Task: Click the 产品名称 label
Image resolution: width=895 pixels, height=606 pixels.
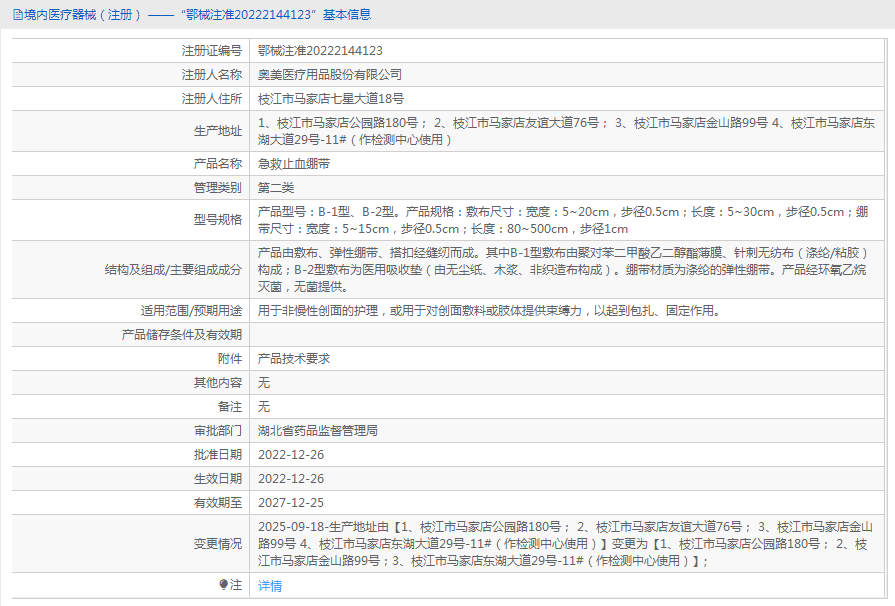Action: click(x=217, y=164)
